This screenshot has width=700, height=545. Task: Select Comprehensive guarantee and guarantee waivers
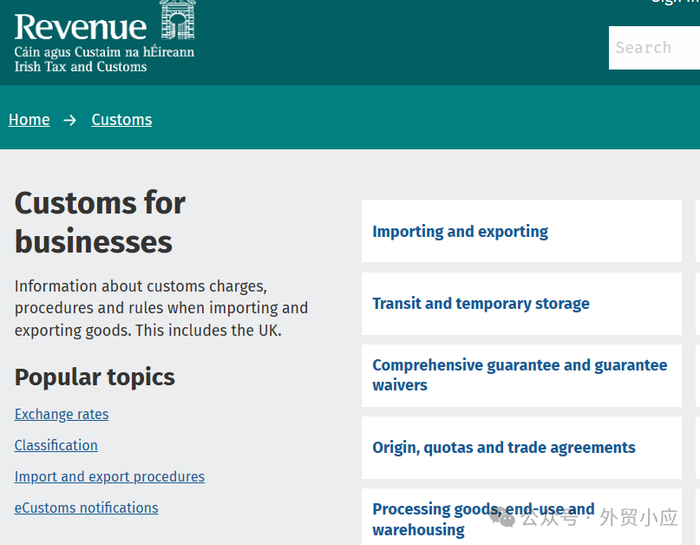point(519,375)
